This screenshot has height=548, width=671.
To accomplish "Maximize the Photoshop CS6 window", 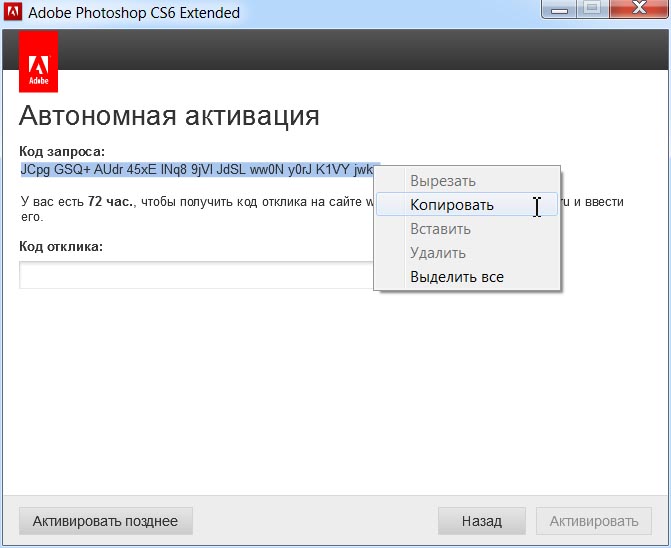I will click(x=592, y=9).
